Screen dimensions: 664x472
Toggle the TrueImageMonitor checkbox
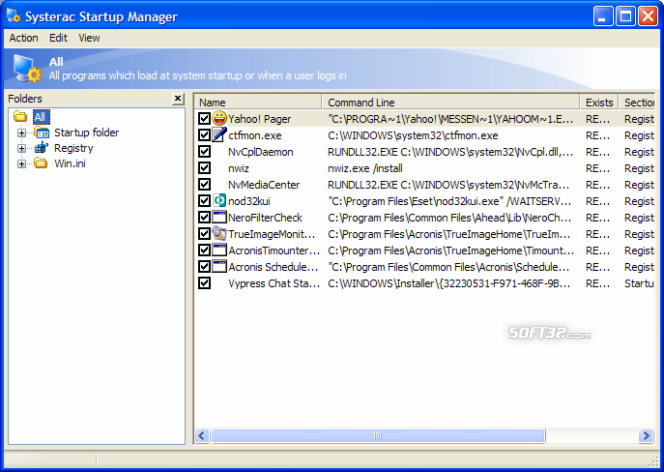pos(204,234)
